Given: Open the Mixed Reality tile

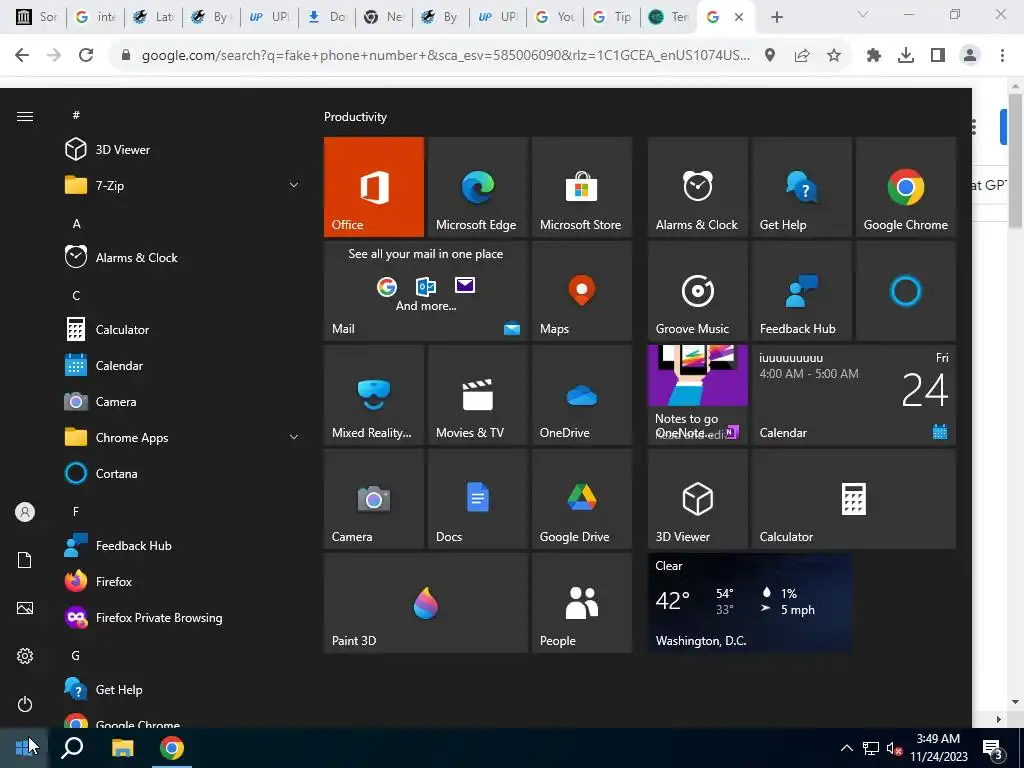Looking at the screenshot, I should coord(374,394).
